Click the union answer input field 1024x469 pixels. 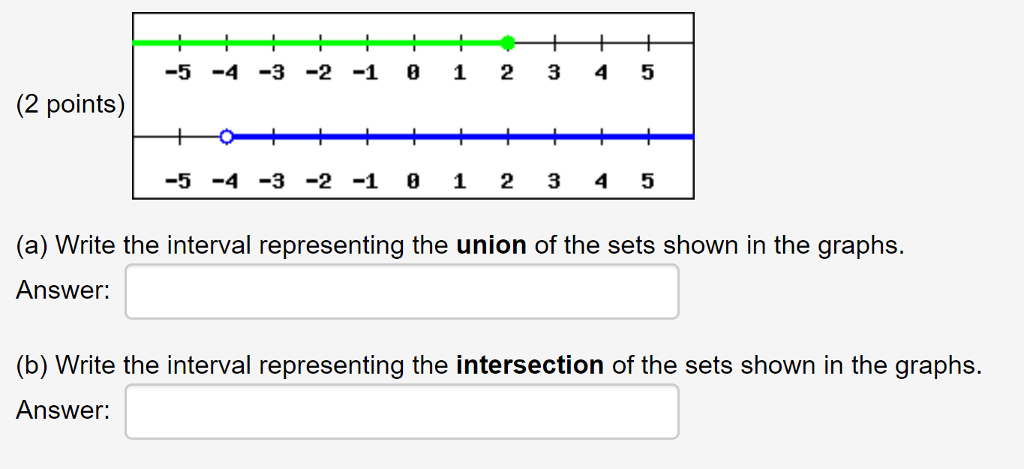point(401,291)
